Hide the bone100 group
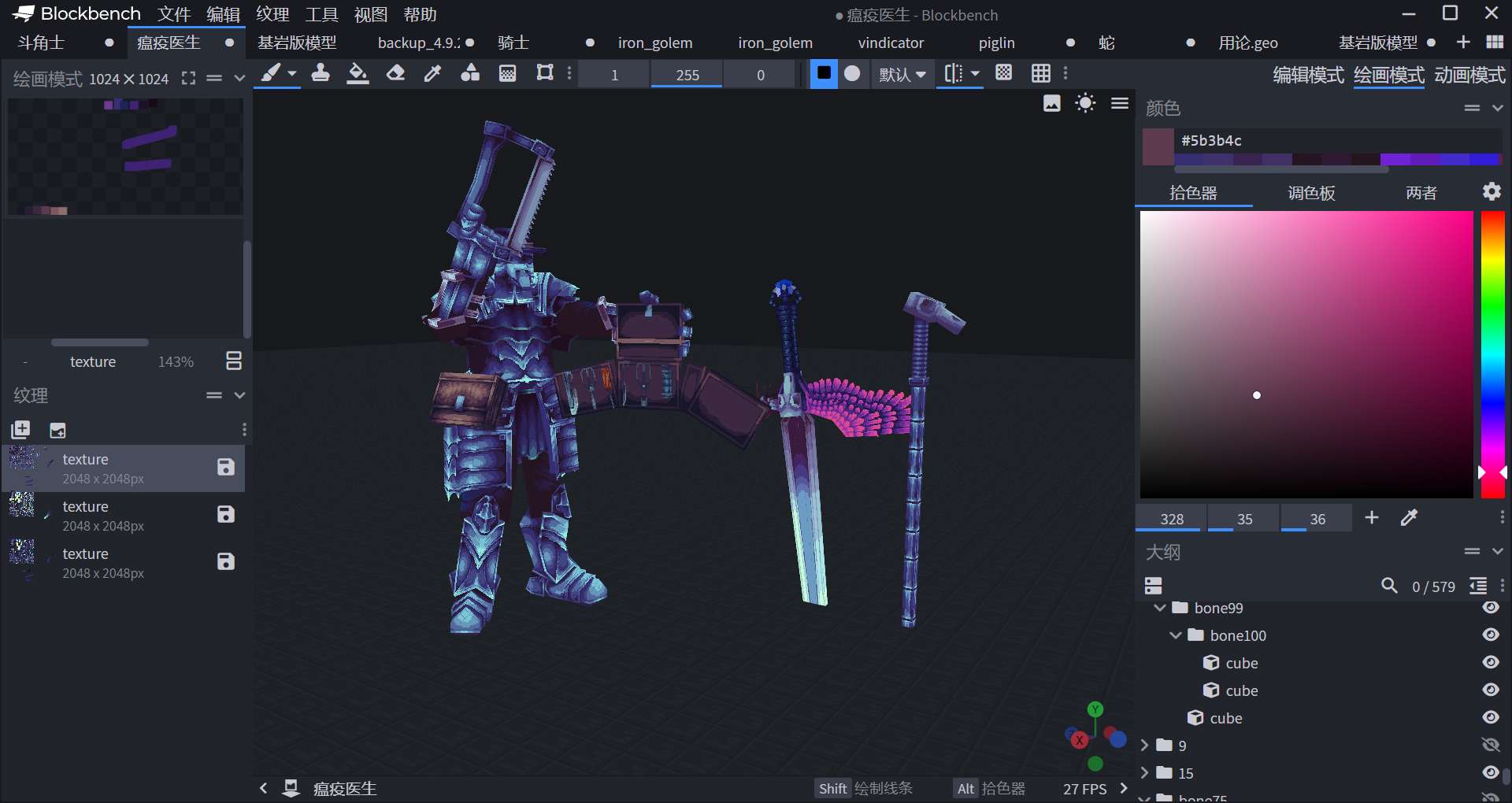The height and width of the screenshot is (803, 1512). pyautogui.click(x=1491, y=635)
